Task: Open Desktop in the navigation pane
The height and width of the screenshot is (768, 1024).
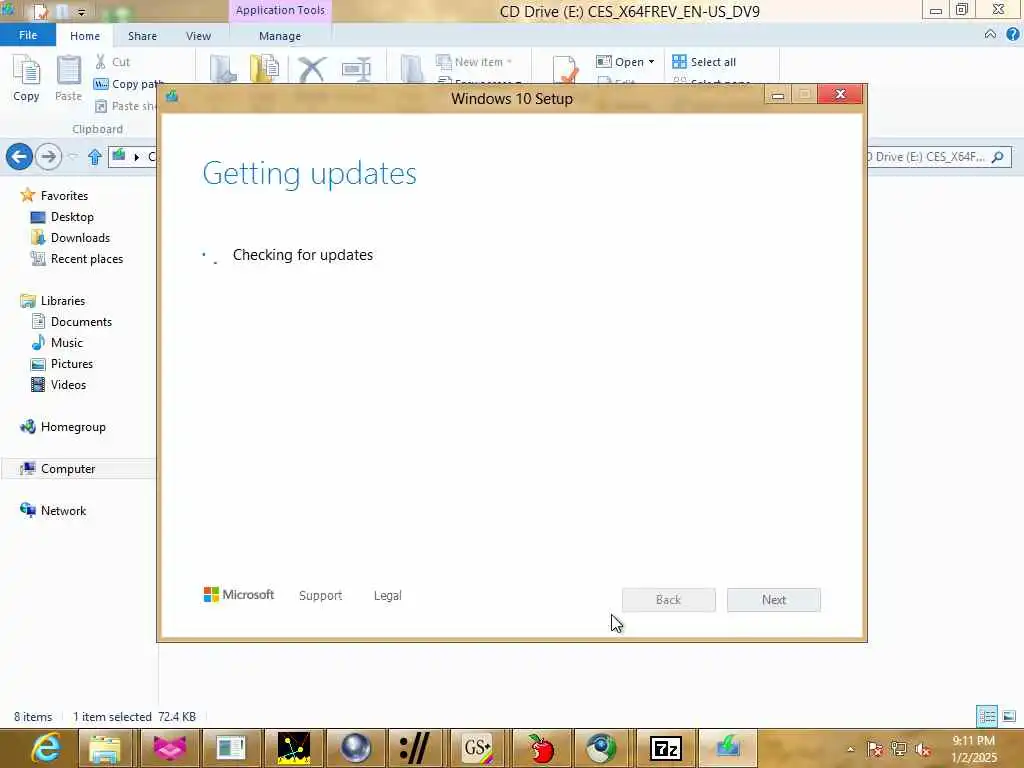Action: click(x=63, y=217)
